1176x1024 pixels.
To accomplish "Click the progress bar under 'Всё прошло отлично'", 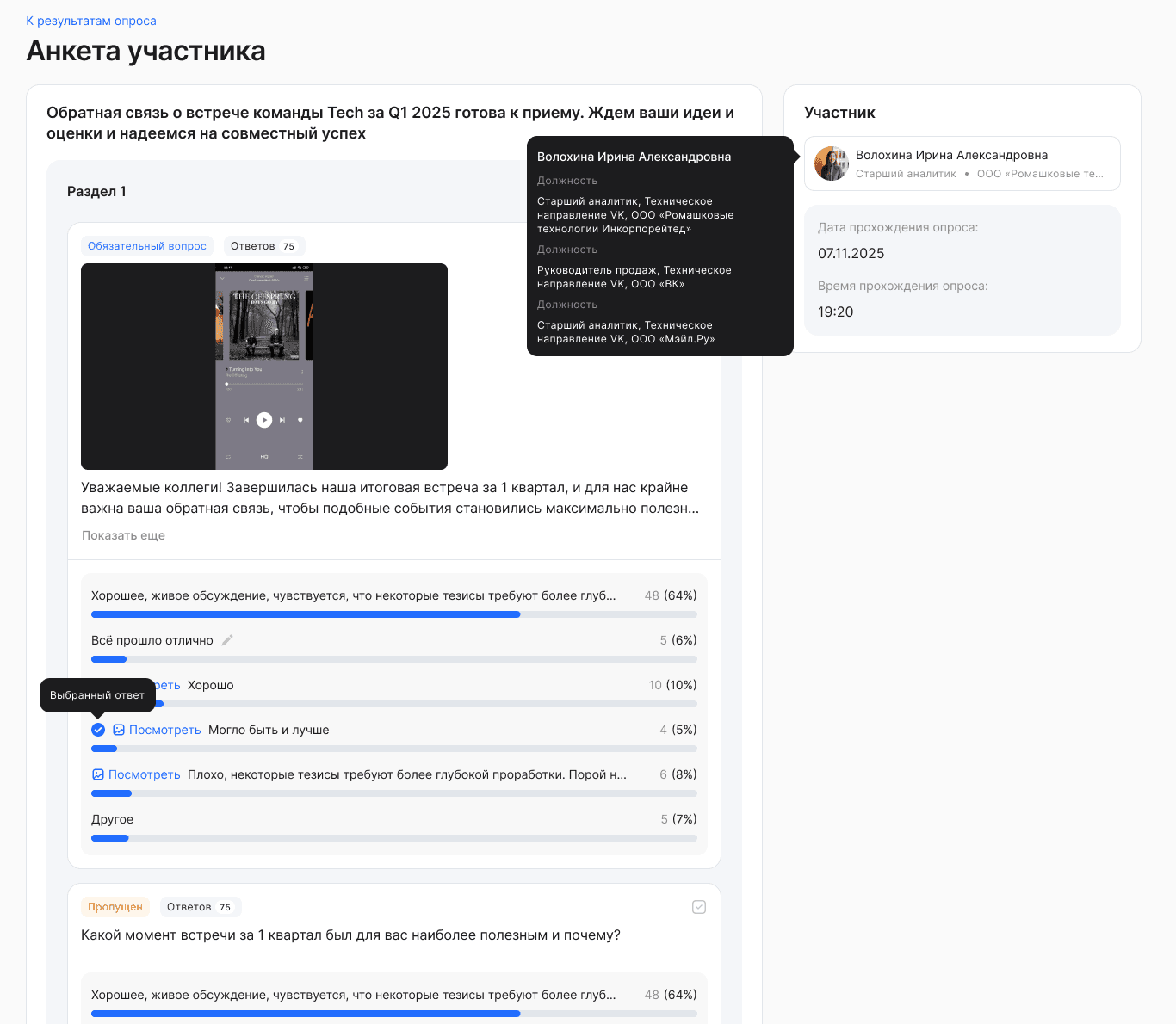I will (x=394, y=659).
